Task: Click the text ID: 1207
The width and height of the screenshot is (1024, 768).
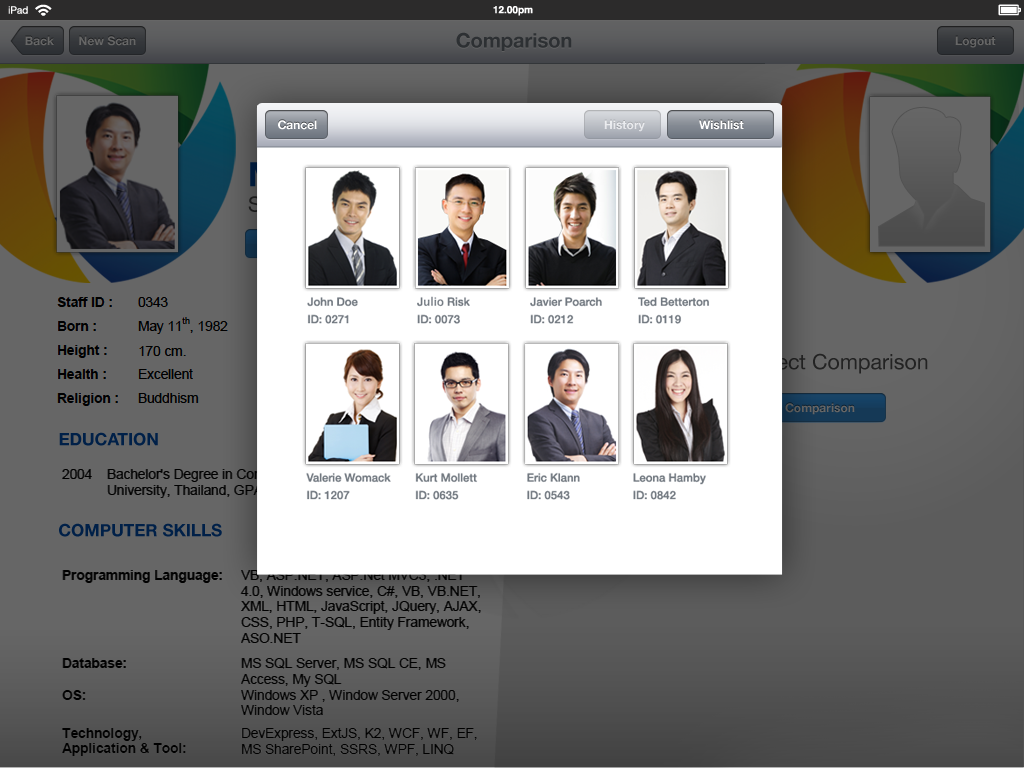Action: pyautogui.click(x=328, y=495)
